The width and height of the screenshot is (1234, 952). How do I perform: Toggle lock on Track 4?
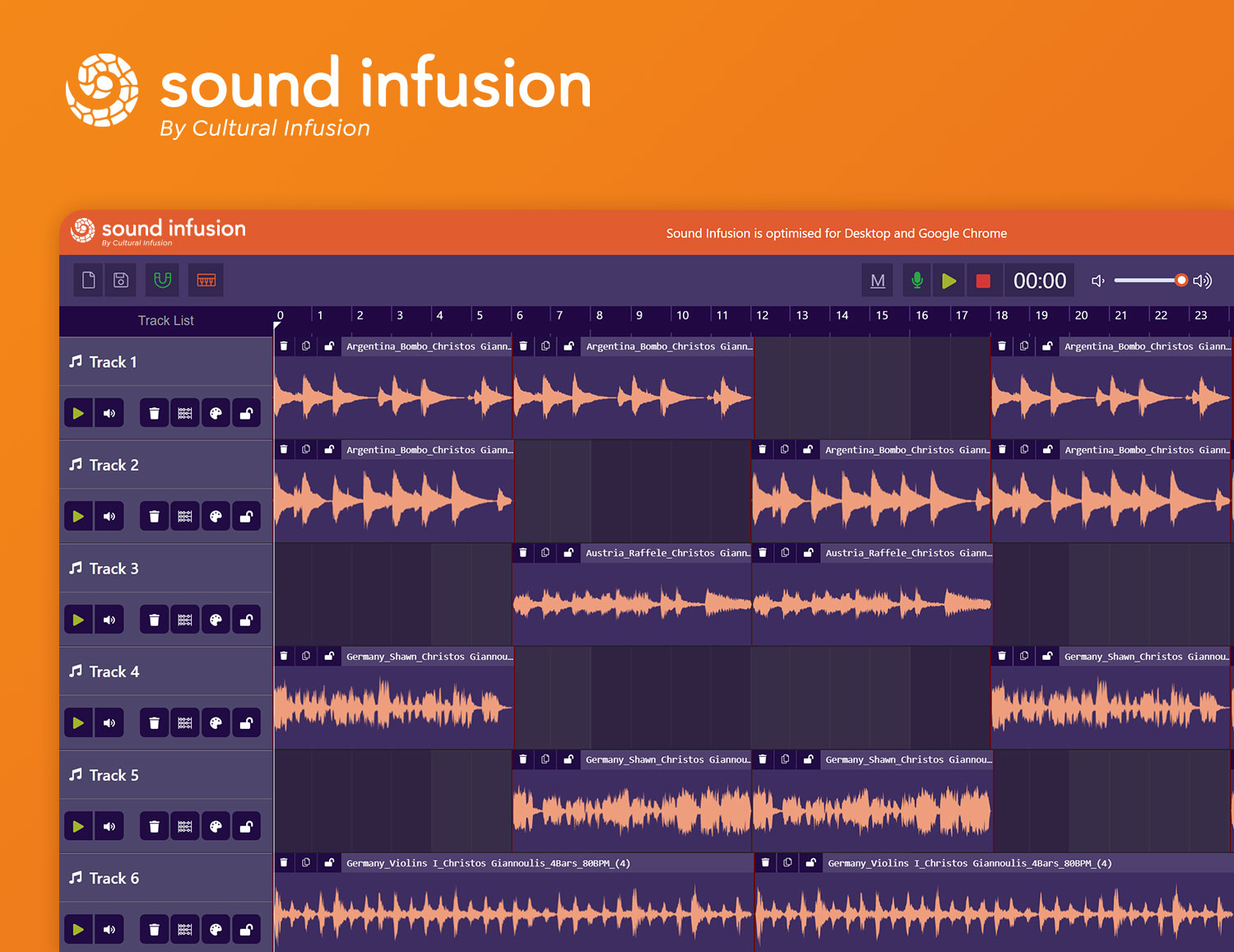click(246, 723)
